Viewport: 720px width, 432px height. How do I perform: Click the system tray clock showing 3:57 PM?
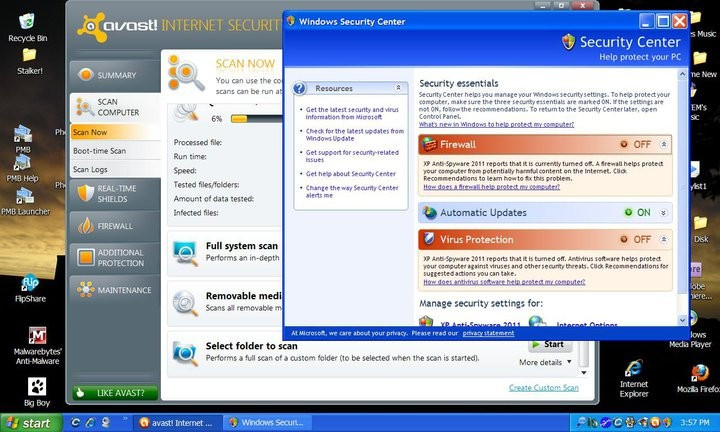695,422
